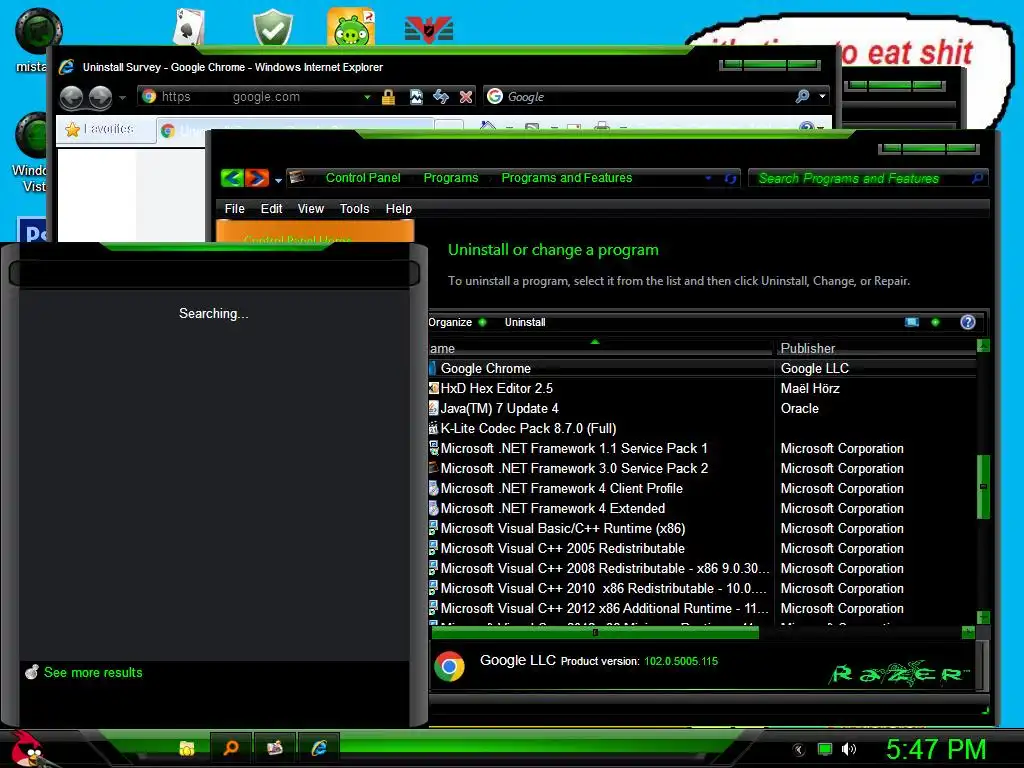Select Microsoft .NET Framework 4 Extended
The image size is (1024, 768).
coord(702,508)
